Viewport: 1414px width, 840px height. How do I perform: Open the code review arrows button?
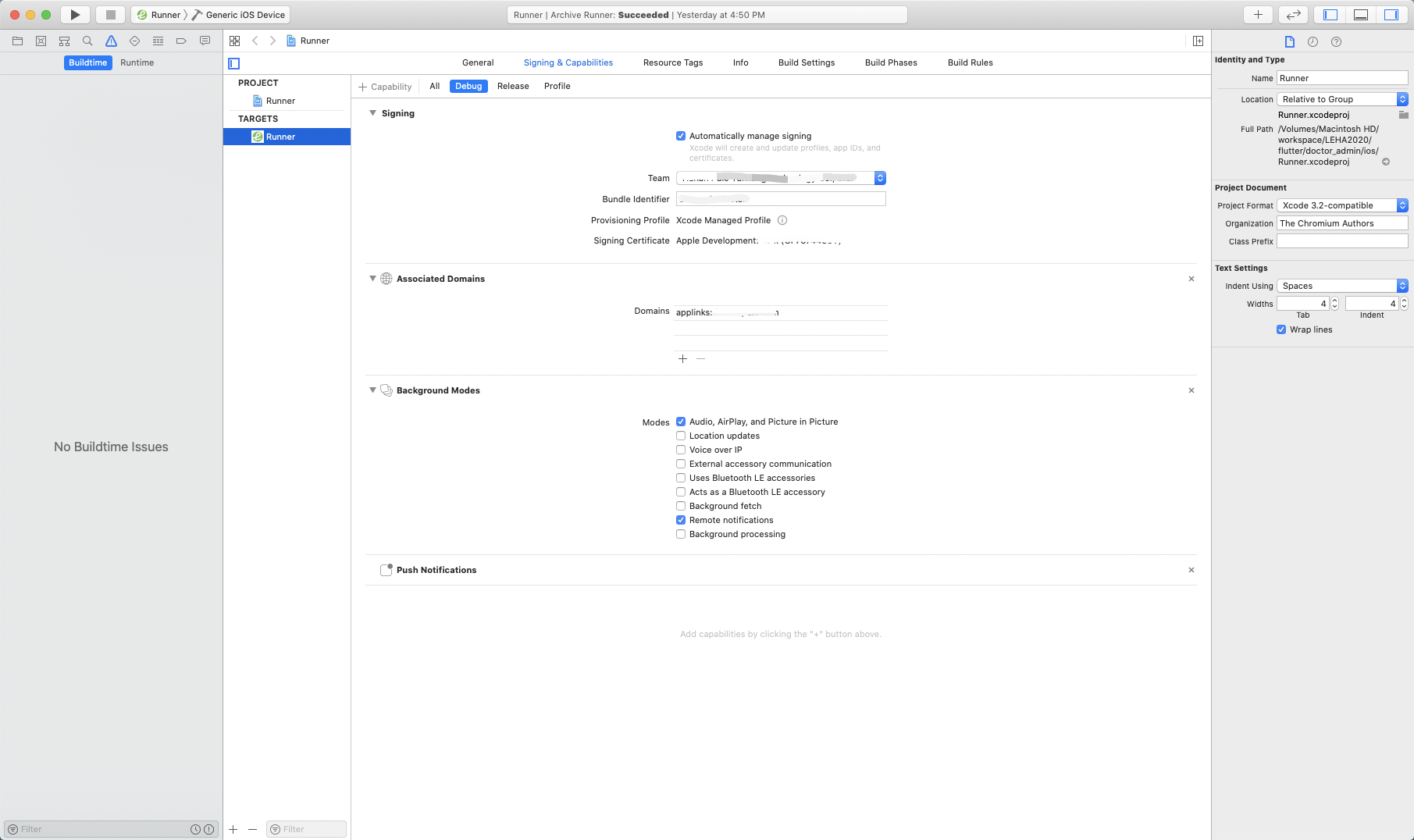click(1293, 15)
